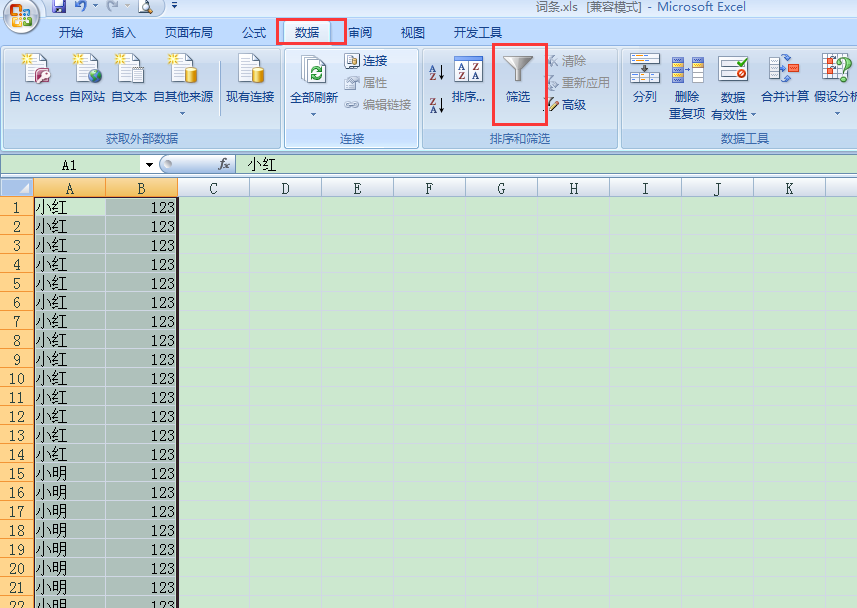Screen dimensions: 857x608
Task: Switch to the 审阅 tab
Action: (x=360, y=32)
